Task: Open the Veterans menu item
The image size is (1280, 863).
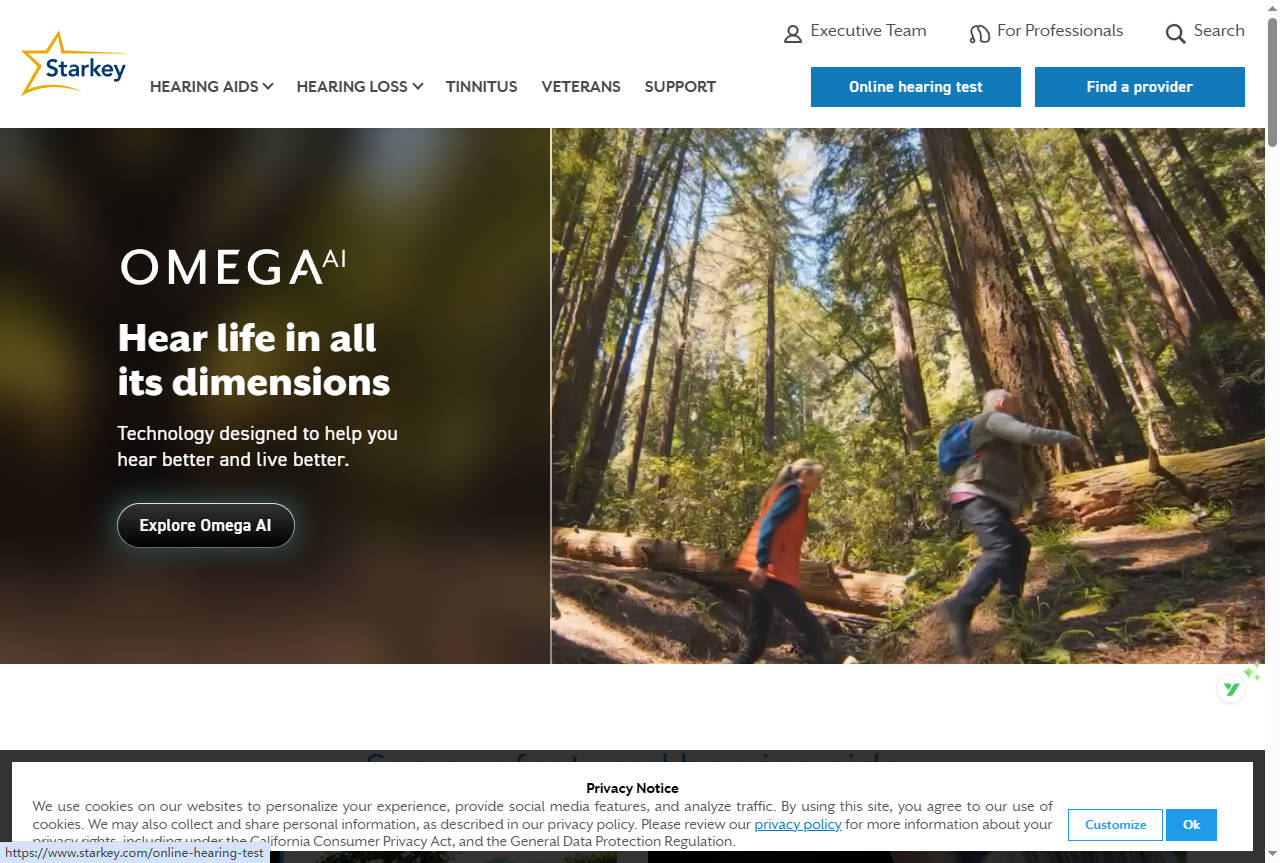Action: 581,87
